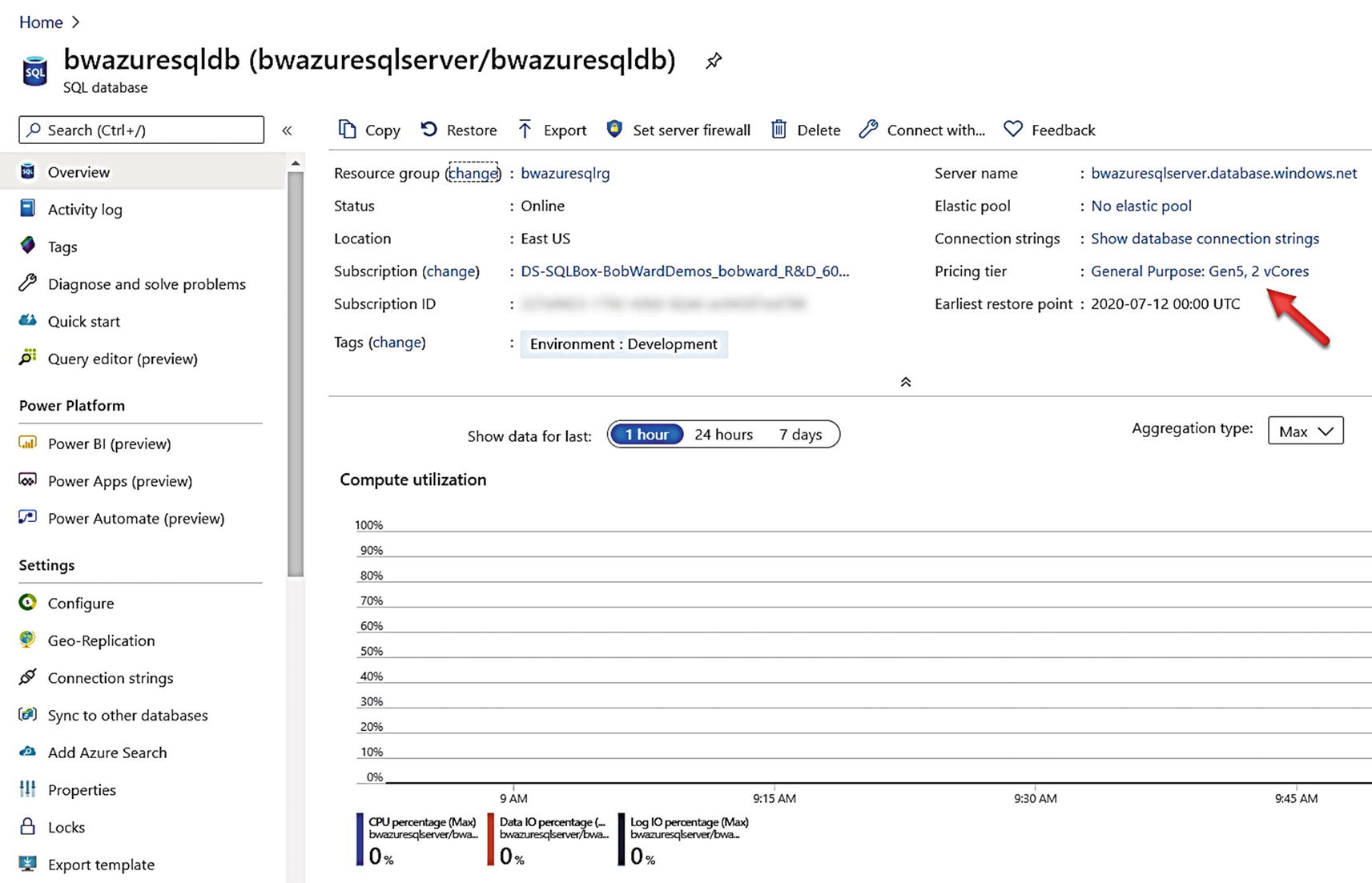Click the Diagnose and solve problems icon
The width and height of the screenshot is (1372, 883).
[28, 283]
